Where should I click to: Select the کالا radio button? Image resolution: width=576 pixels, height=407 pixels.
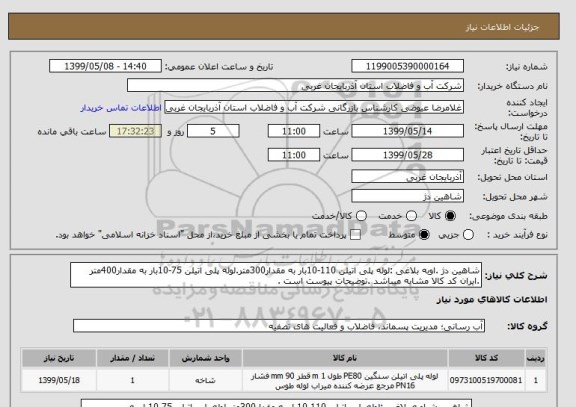[450, 216]
